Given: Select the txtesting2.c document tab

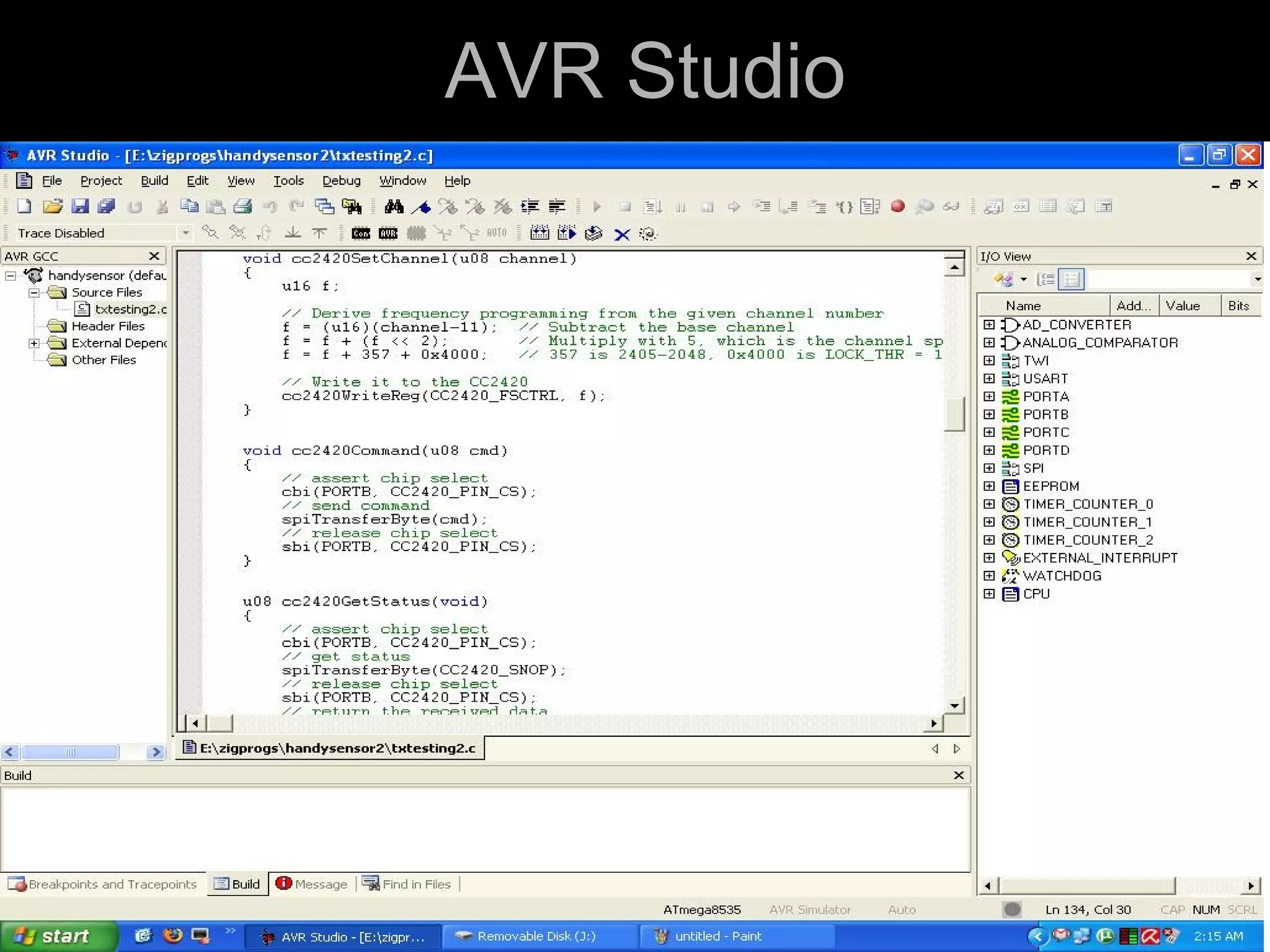Looking at the screenshot, I should coord(331,748).
